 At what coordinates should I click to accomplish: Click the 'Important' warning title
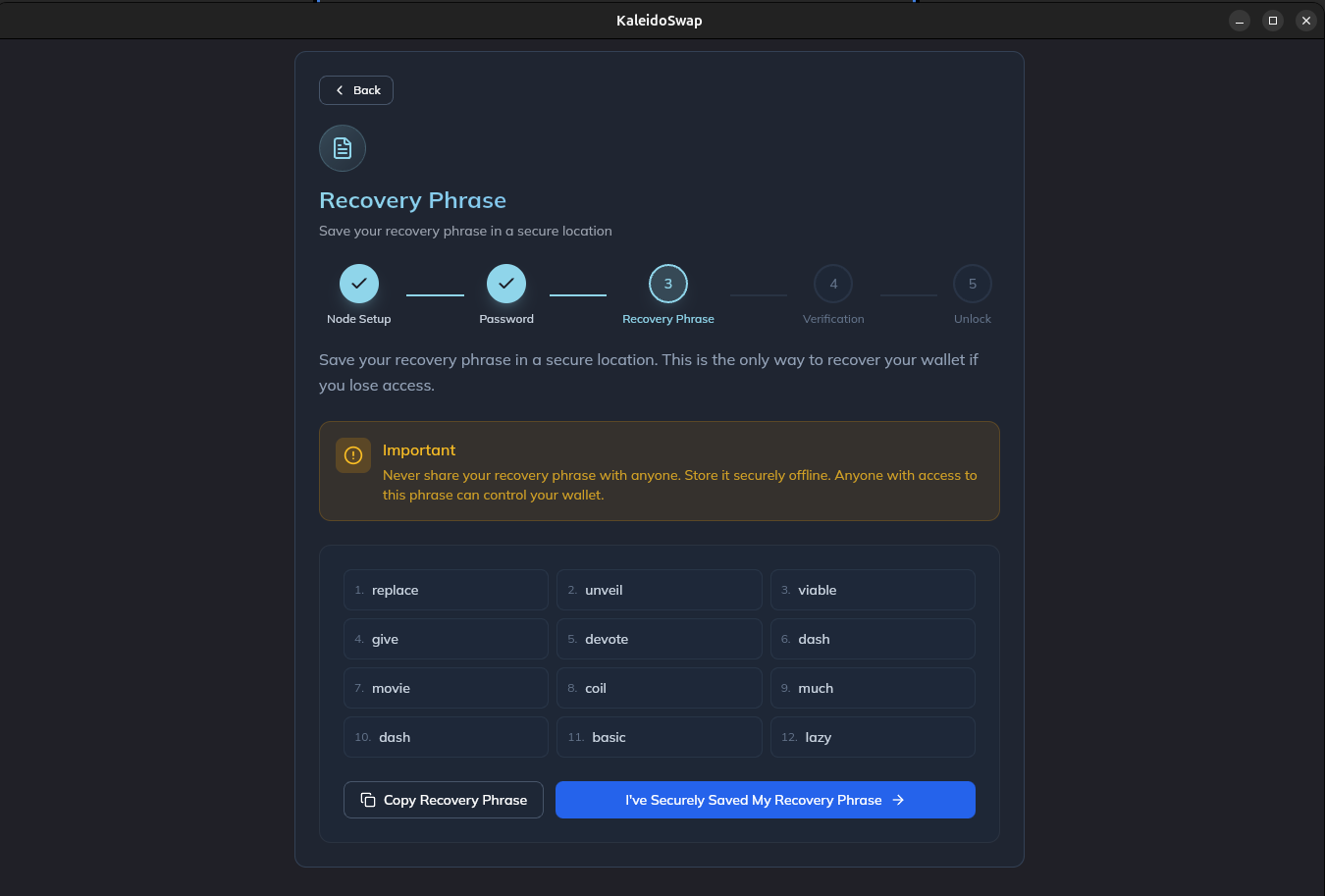coord(419,449)
